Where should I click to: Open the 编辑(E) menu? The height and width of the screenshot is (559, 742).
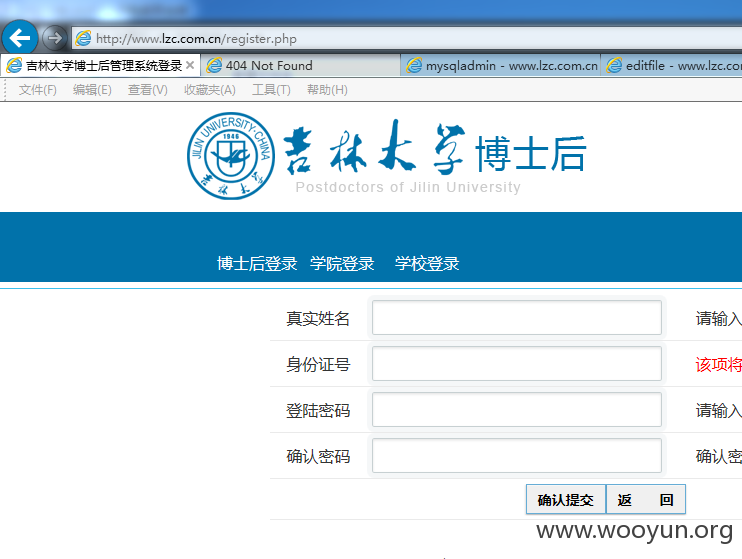pos(92,89)
